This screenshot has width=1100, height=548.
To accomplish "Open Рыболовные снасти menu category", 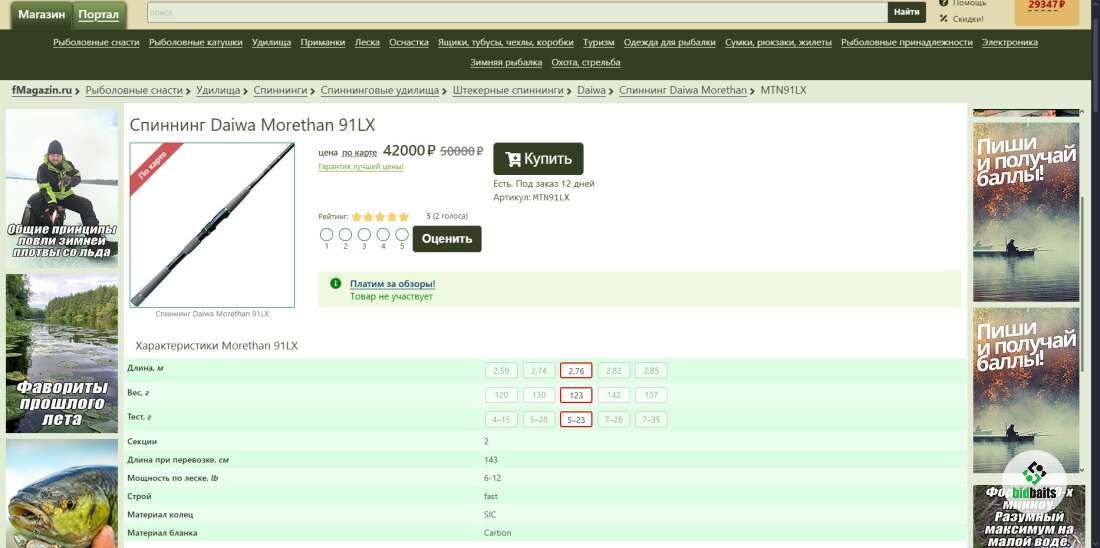I will pyautogui.click(x=96, y=42).
